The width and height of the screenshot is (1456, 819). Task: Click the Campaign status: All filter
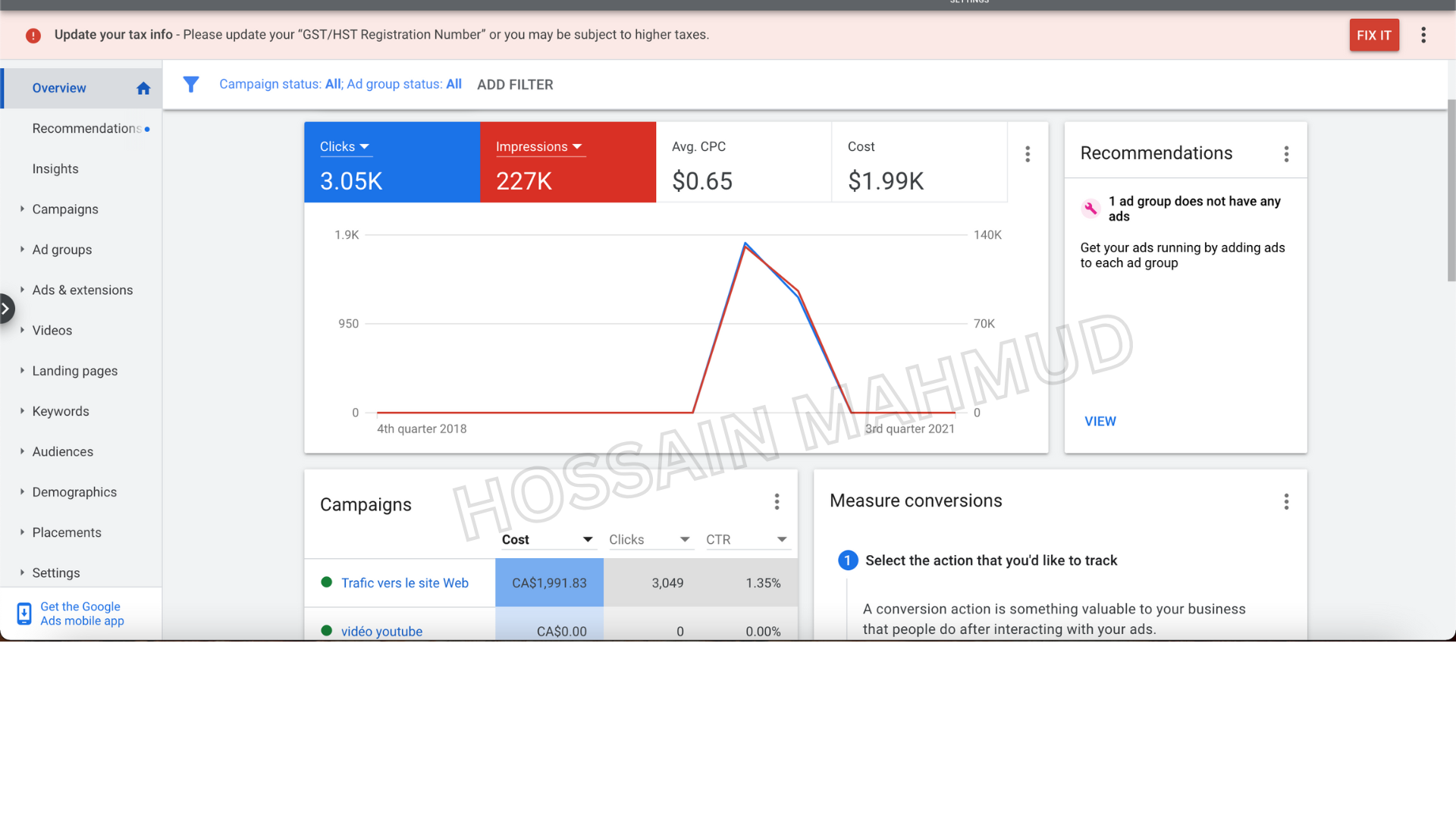pos(281,84)
